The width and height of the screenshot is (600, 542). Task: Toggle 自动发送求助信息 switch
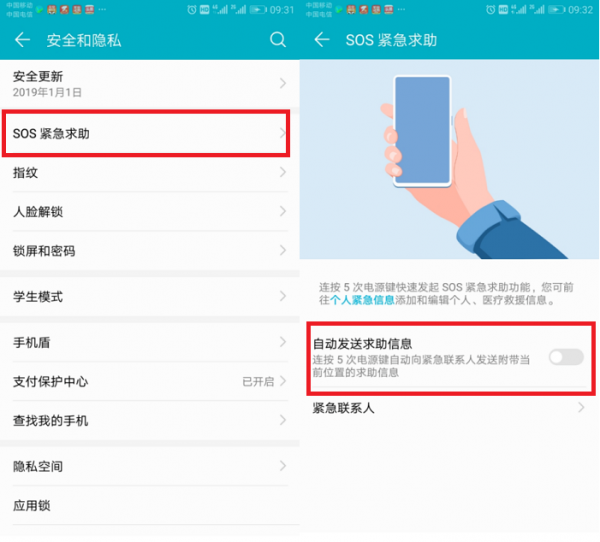pos(565,357)
